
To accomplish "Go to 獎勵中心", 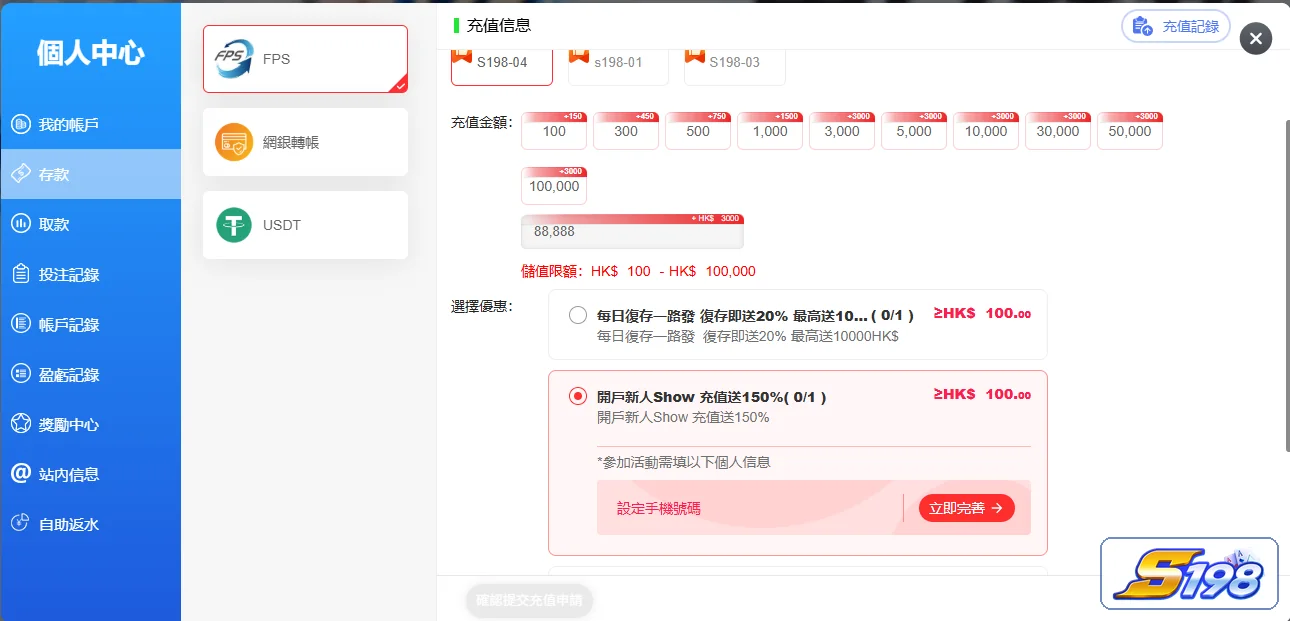I will click(x=90, y=424).
